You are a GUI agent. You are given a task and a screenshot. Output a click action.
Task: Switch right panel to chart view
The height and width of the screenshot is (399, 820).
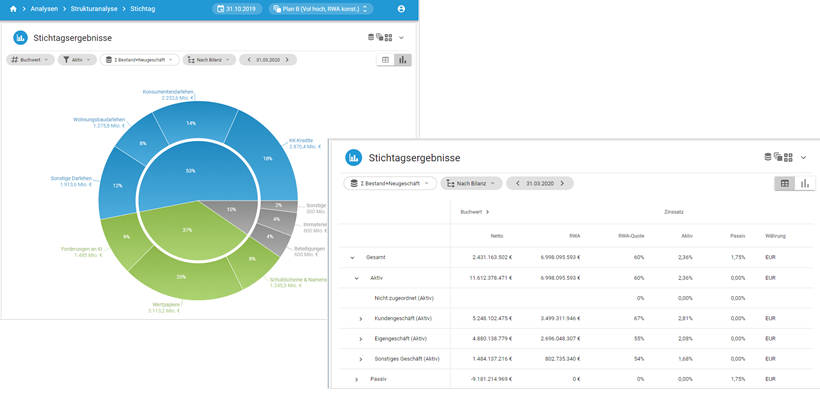(805, 184)
